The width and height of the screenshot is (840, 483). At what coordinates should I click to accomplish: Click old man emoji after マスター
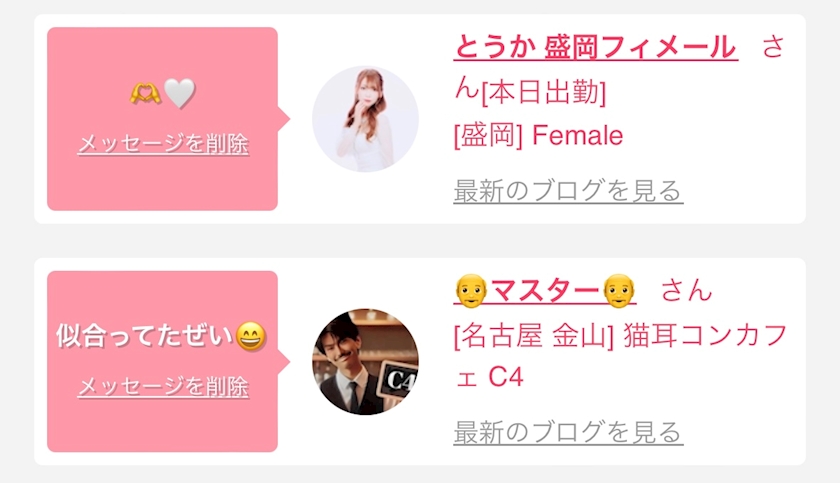(x=619, y=291)
